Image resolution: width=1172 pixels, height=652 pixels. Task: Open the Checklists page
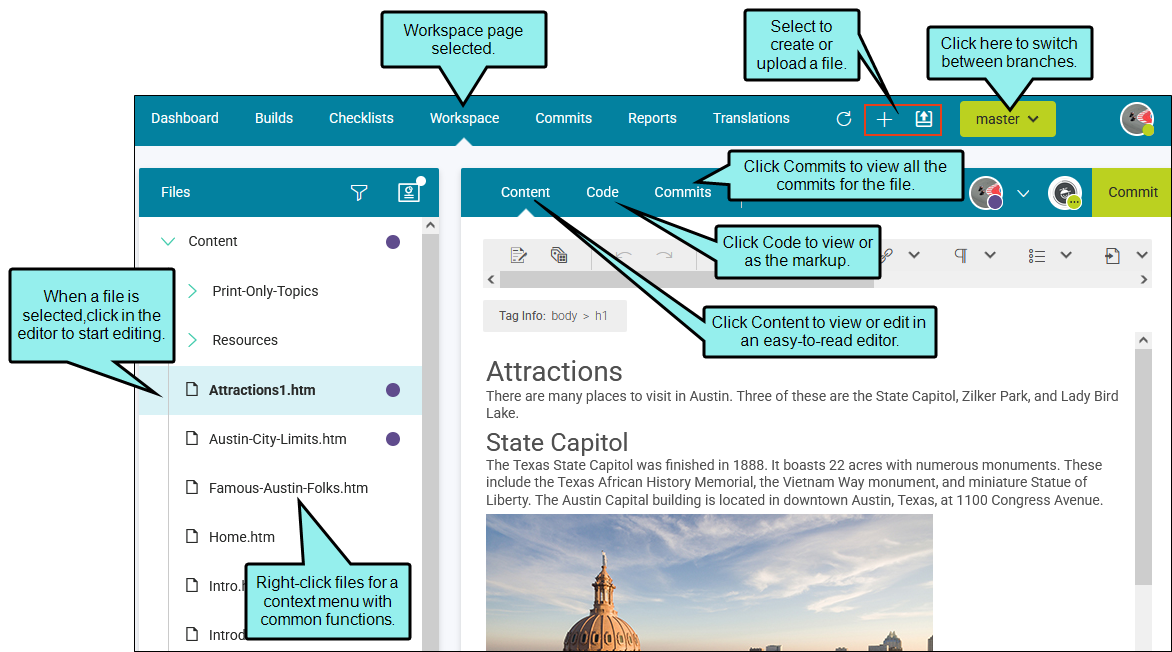tap(361, 118)
